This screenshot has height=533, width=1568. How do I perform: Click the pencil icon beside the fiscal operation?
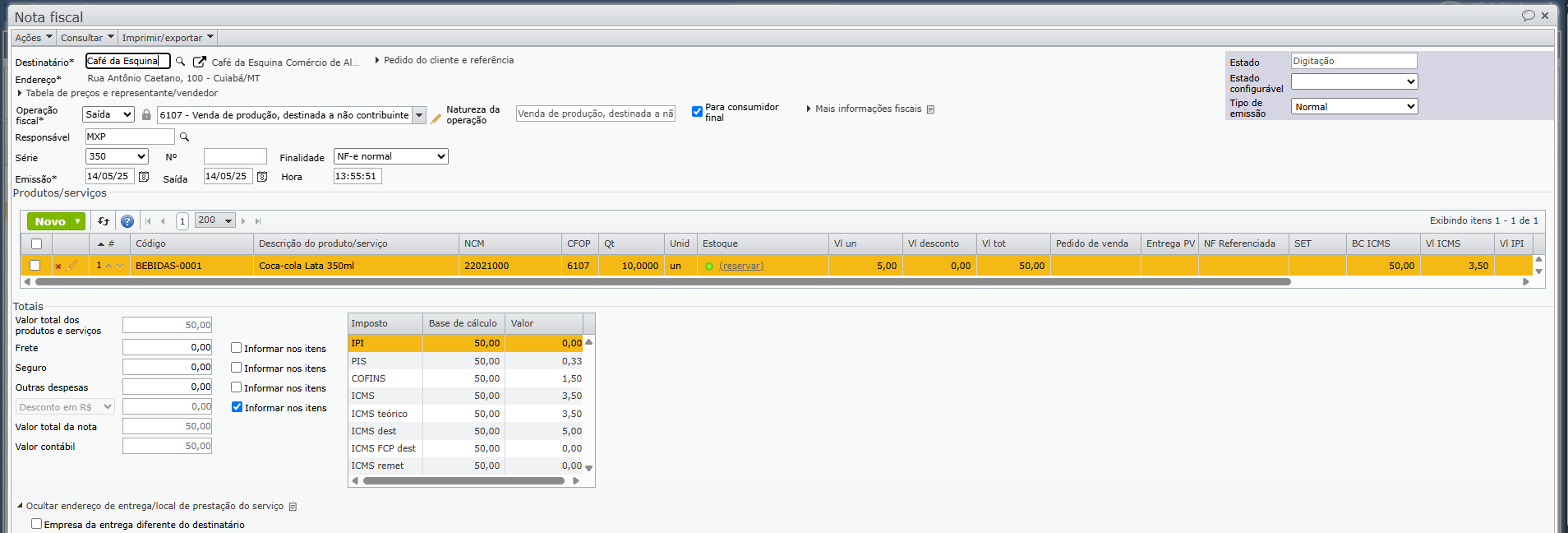(436, 118)
